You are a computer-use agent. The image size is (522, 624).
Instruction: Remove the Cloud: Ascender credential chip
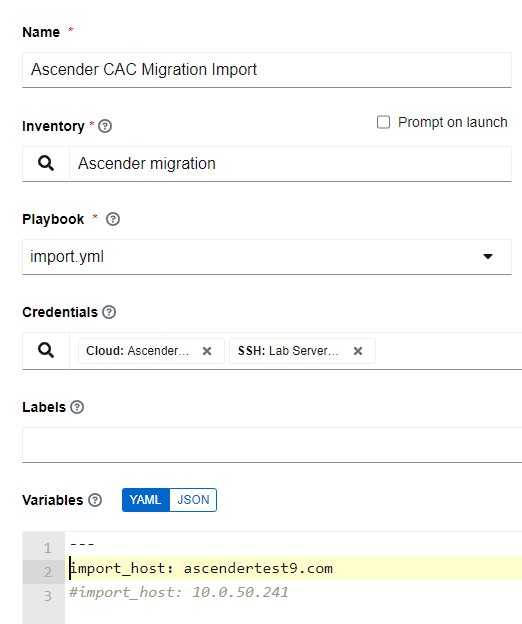[x=207, y=351]
